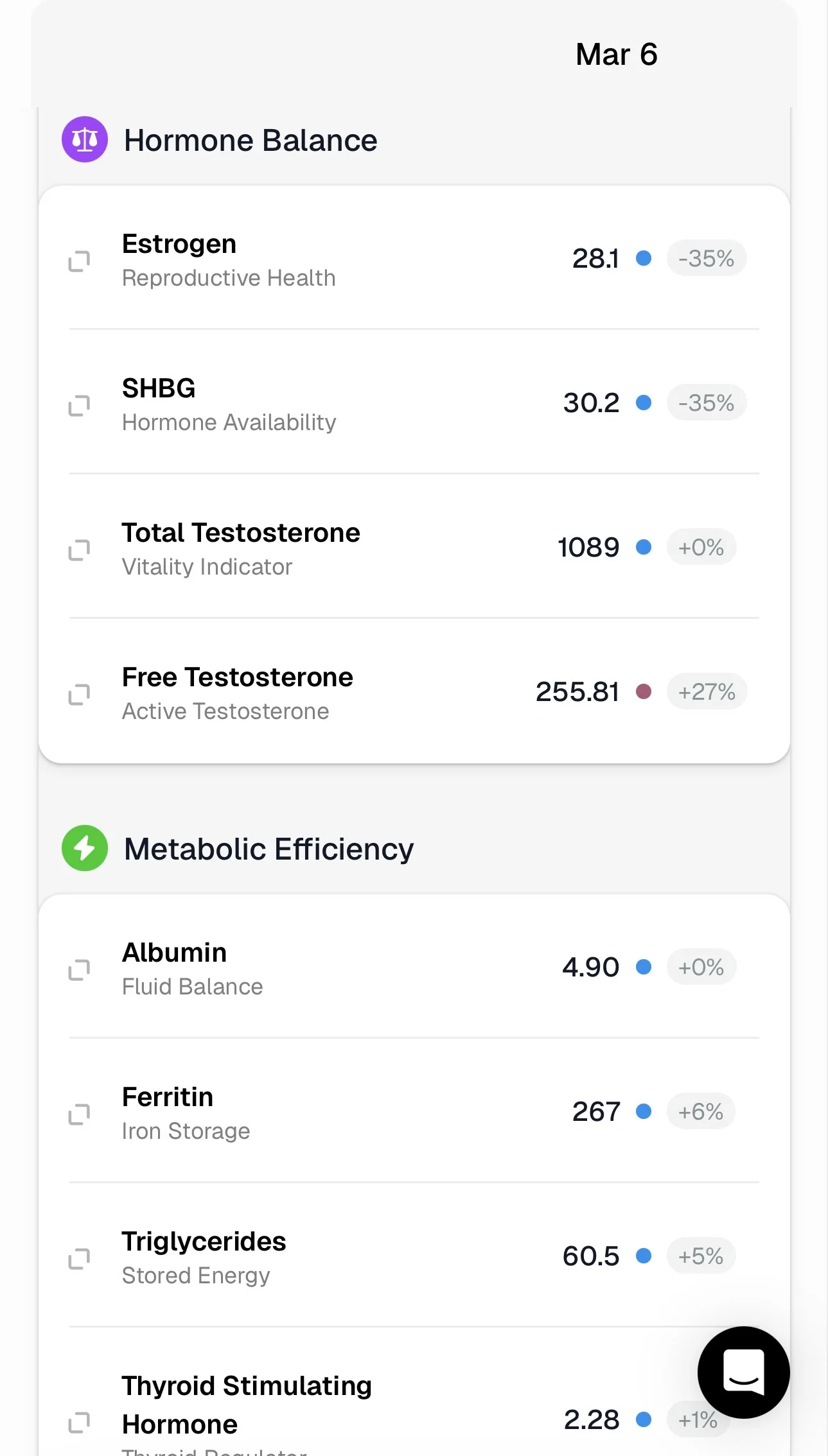Open the chat support bubble
This screenshot has height=1456, width=828.
tap(743, 1372)
